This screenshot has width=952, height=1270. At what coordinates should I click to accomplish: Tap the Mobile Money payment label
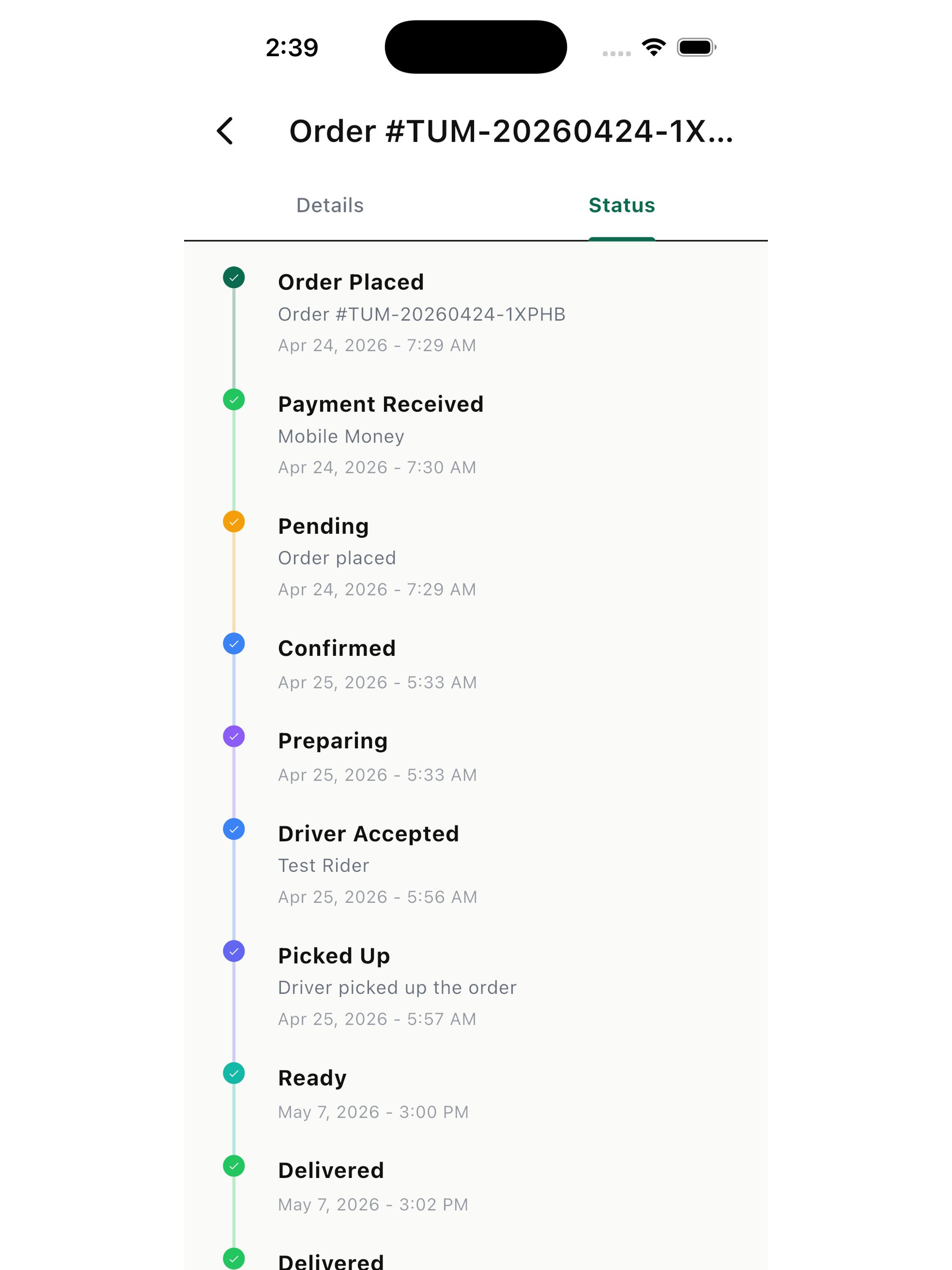341,437
